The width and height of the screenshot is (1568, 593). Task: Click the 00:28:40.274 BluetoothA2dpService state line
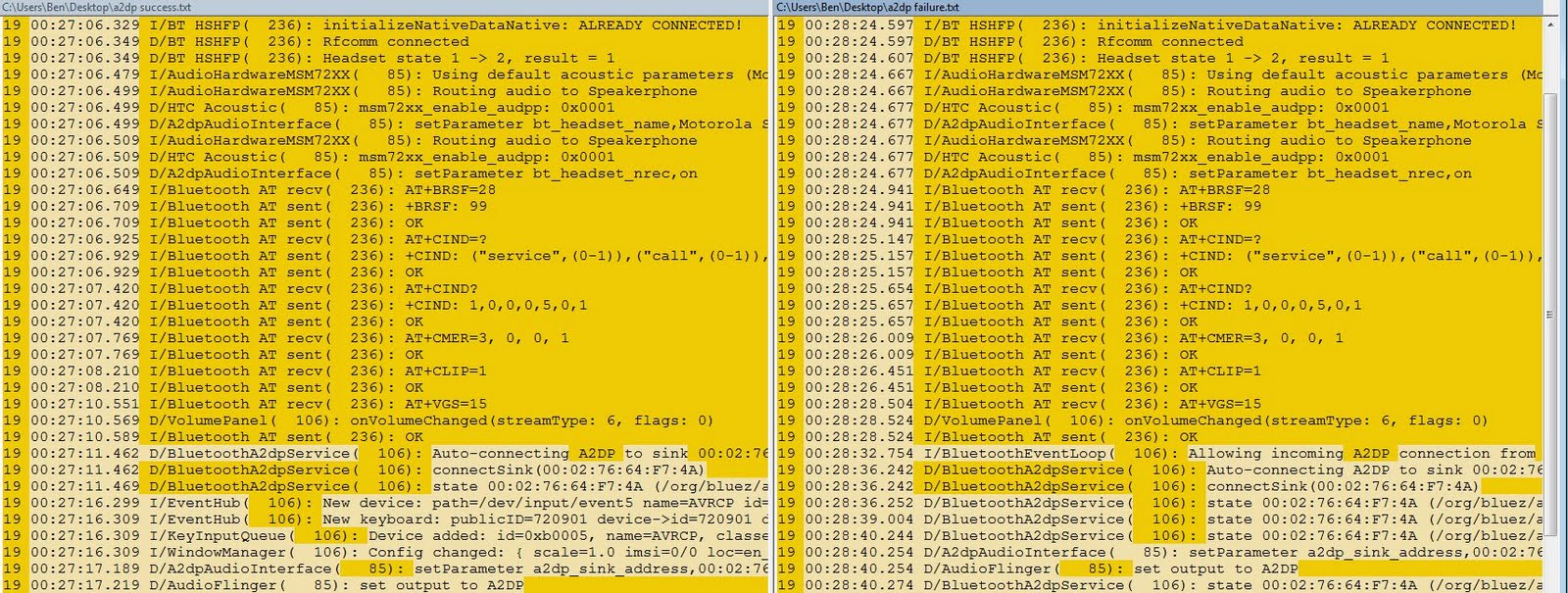coord(1158,585)
